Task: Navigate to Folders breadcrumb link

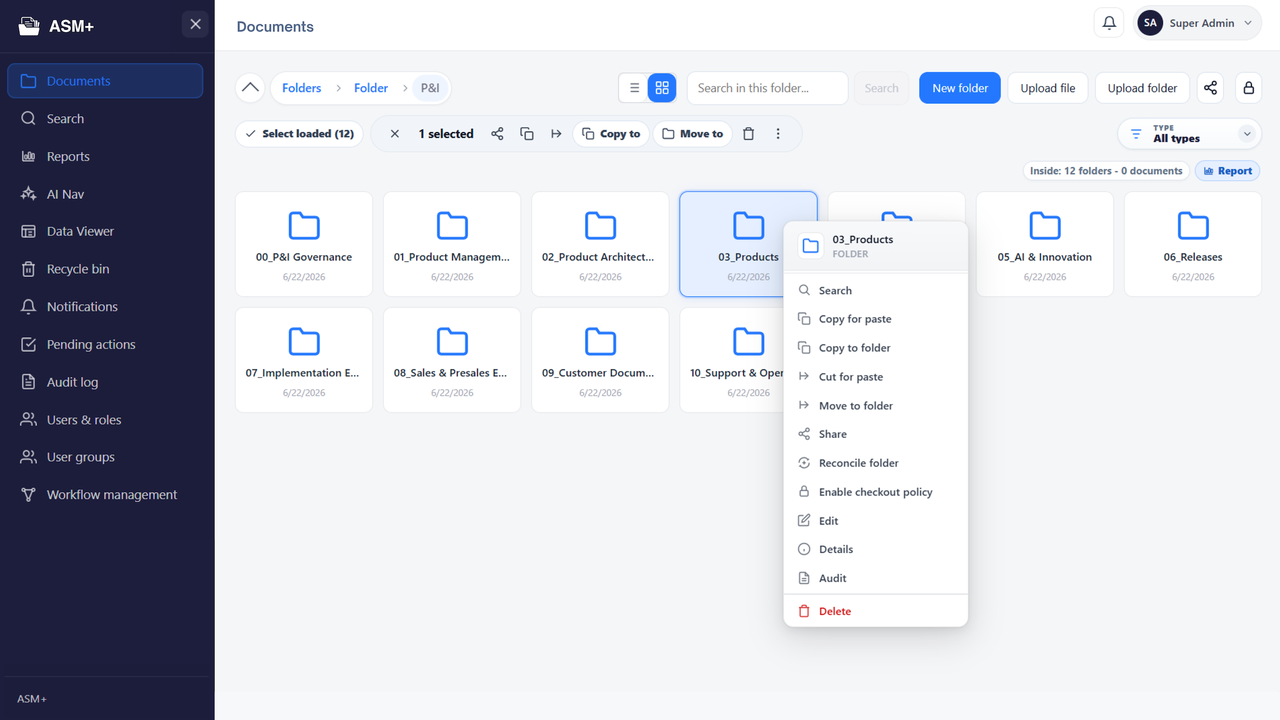Action: 302,88
